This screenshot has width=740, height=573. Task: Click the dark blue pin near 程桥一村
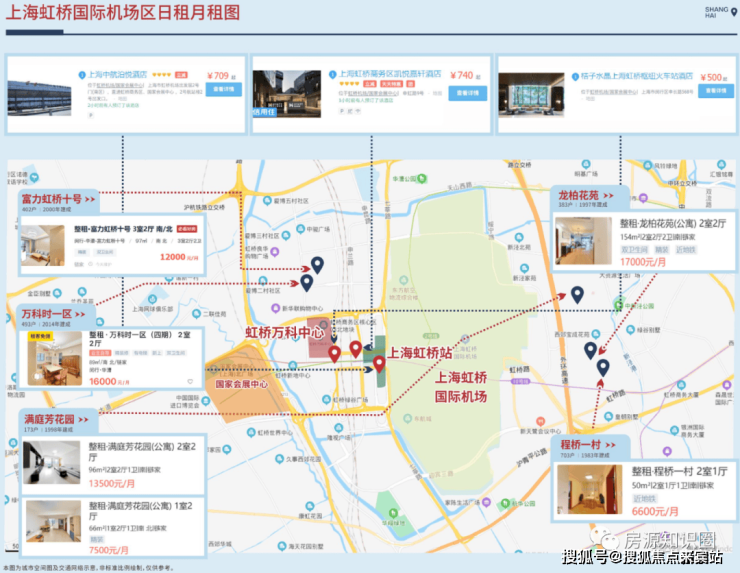(602, 368)
